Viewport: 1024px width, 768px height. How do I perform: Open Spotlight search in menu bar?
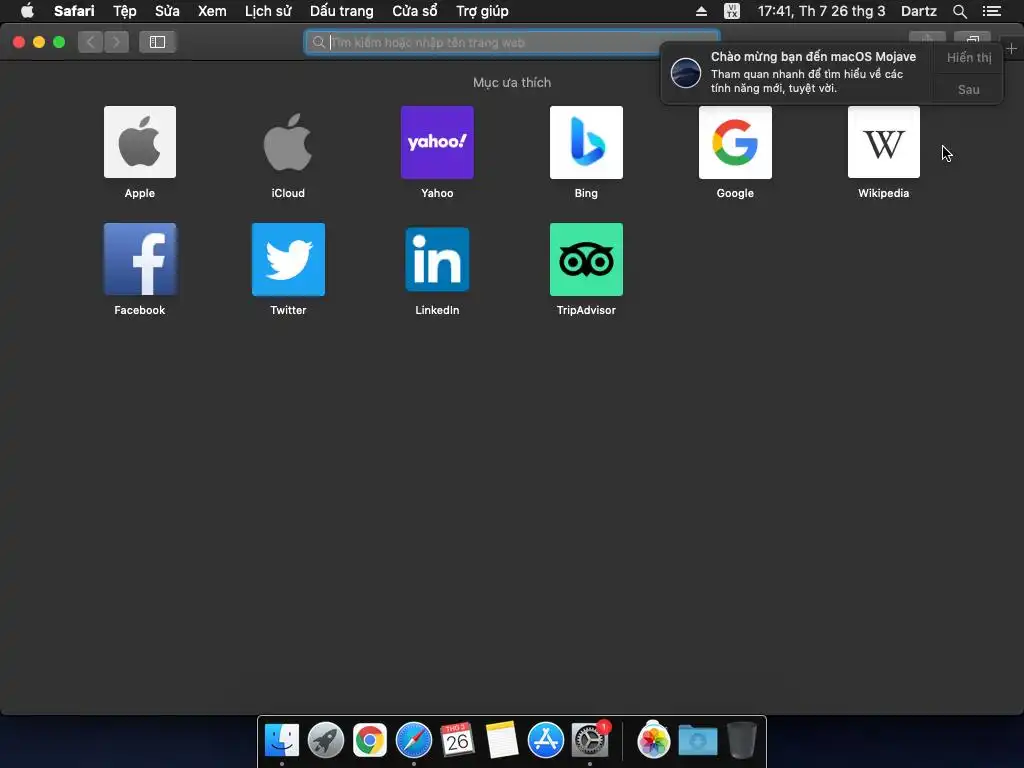click(x=959, y=11)
